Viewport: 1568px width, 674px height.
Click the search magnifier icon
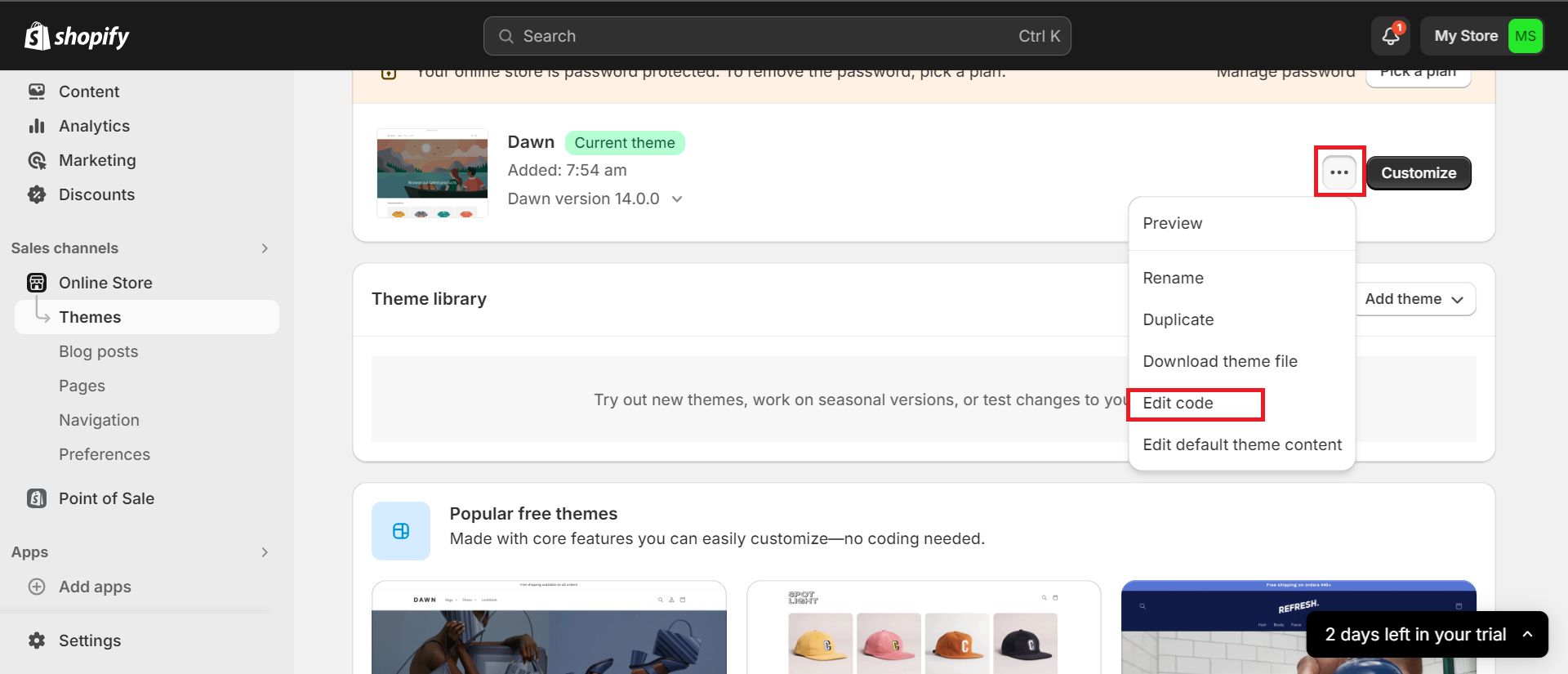click(506, 36)
